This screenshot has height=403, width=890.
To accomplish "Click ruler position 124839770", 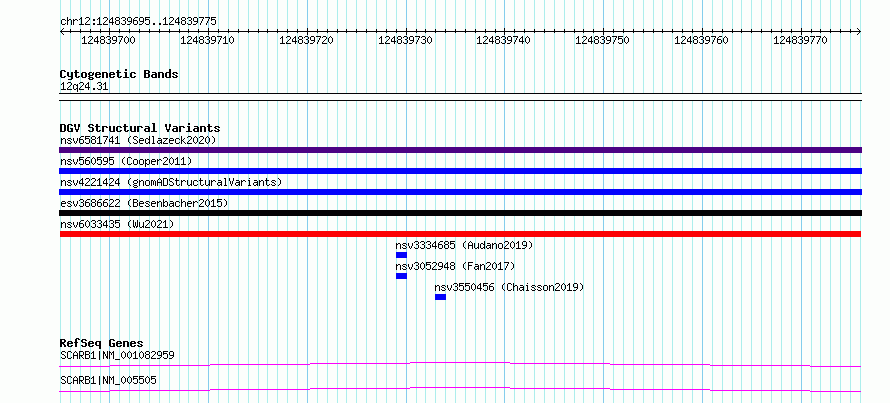I will pyautogui.click(x=800, y=40).
